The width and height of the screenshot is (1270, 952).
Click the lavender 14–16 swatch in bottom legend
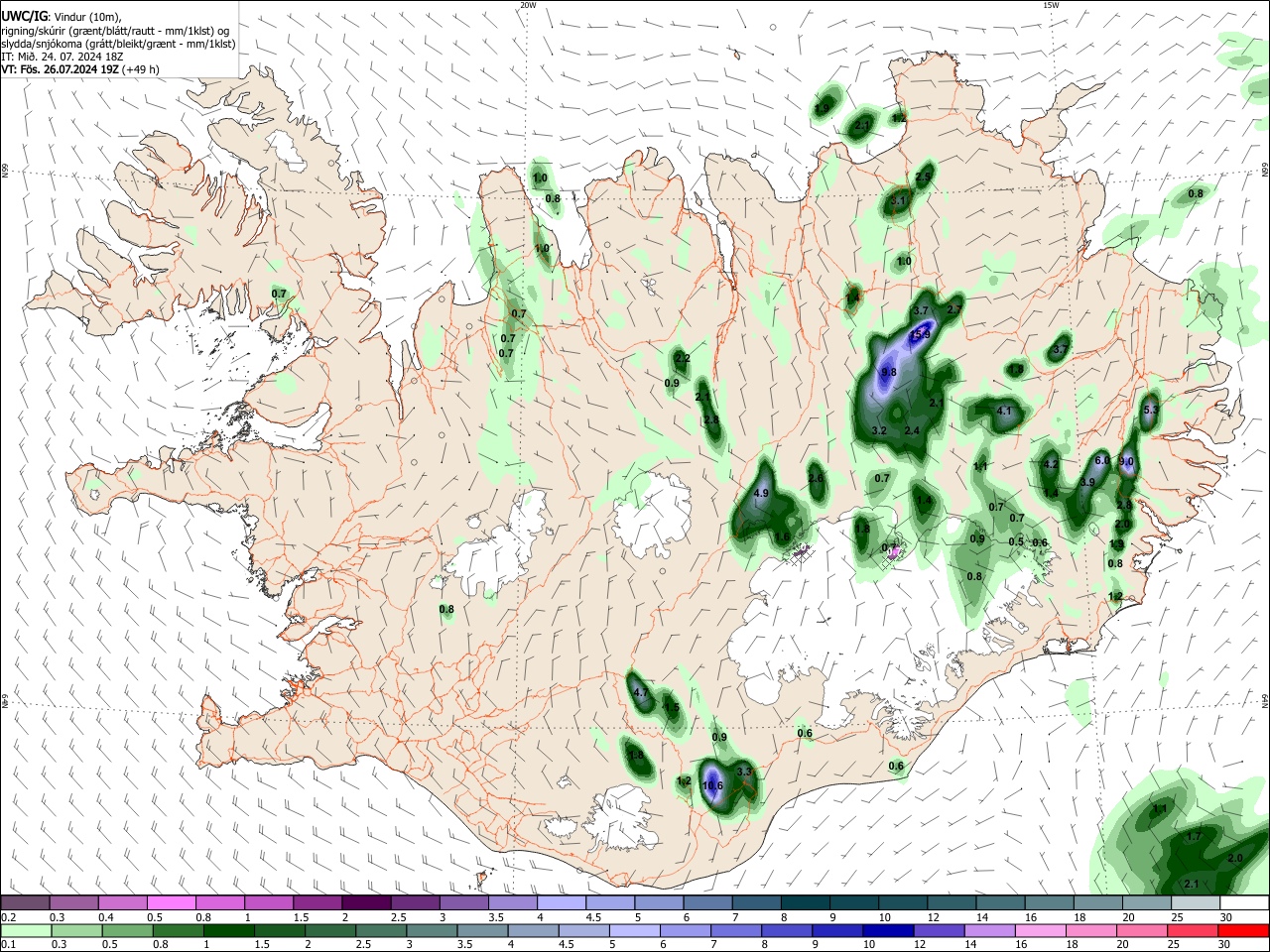pos(989,930)
